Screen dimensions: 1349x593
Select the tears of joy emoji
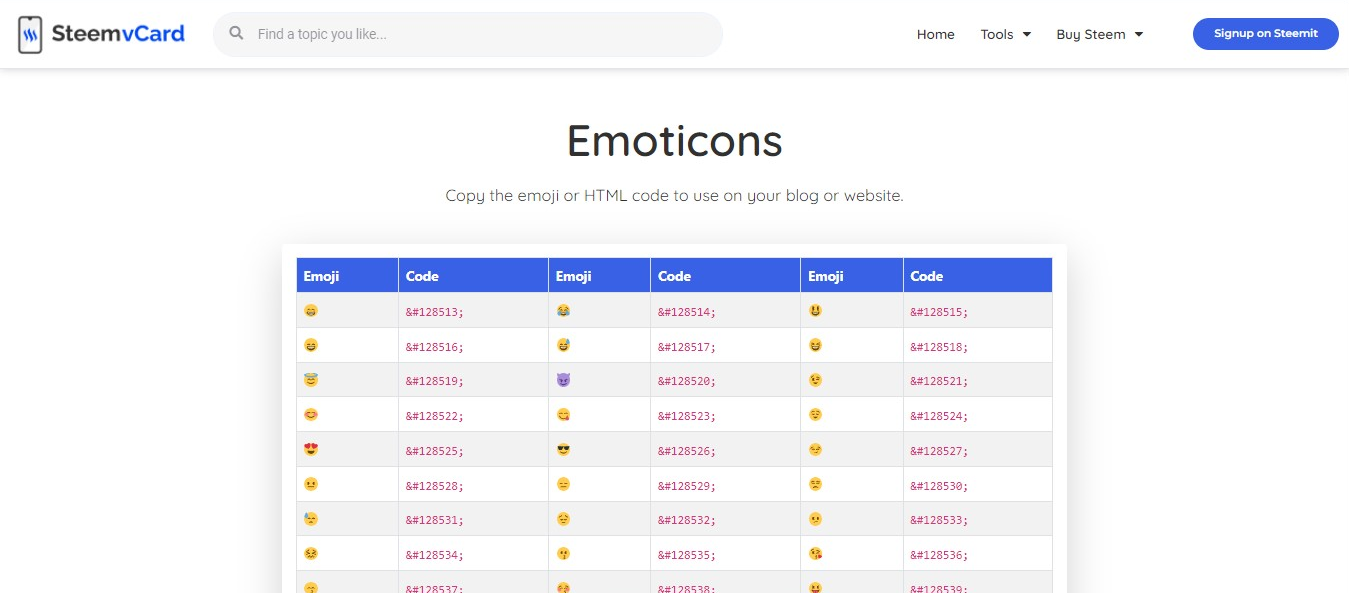coord(563,311)
